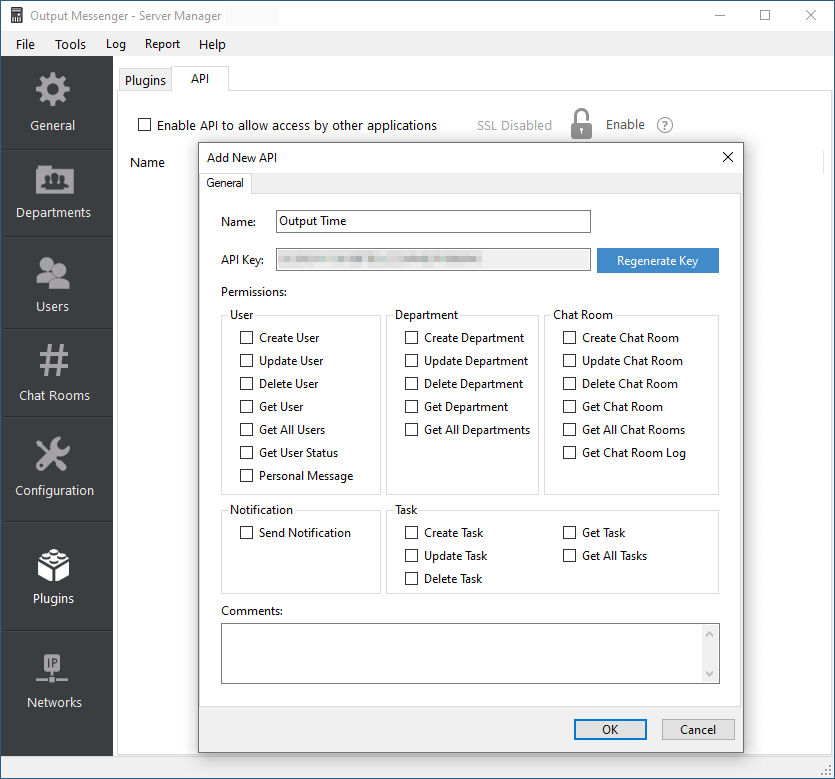Click the Regenerate Key button
This screenshot has height=779, width=835.
tap(658, 260)
